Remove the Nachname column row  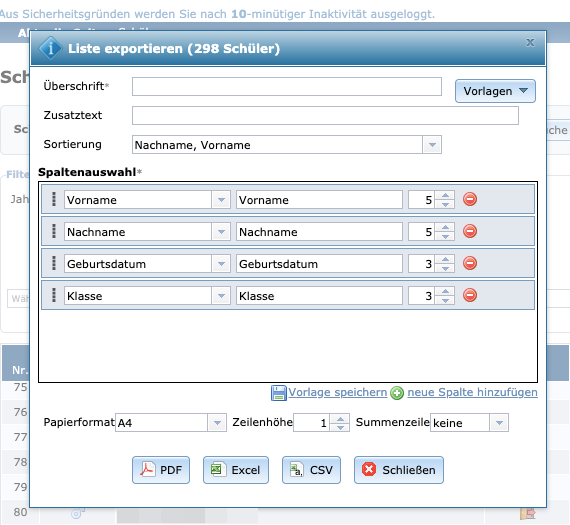470,231
